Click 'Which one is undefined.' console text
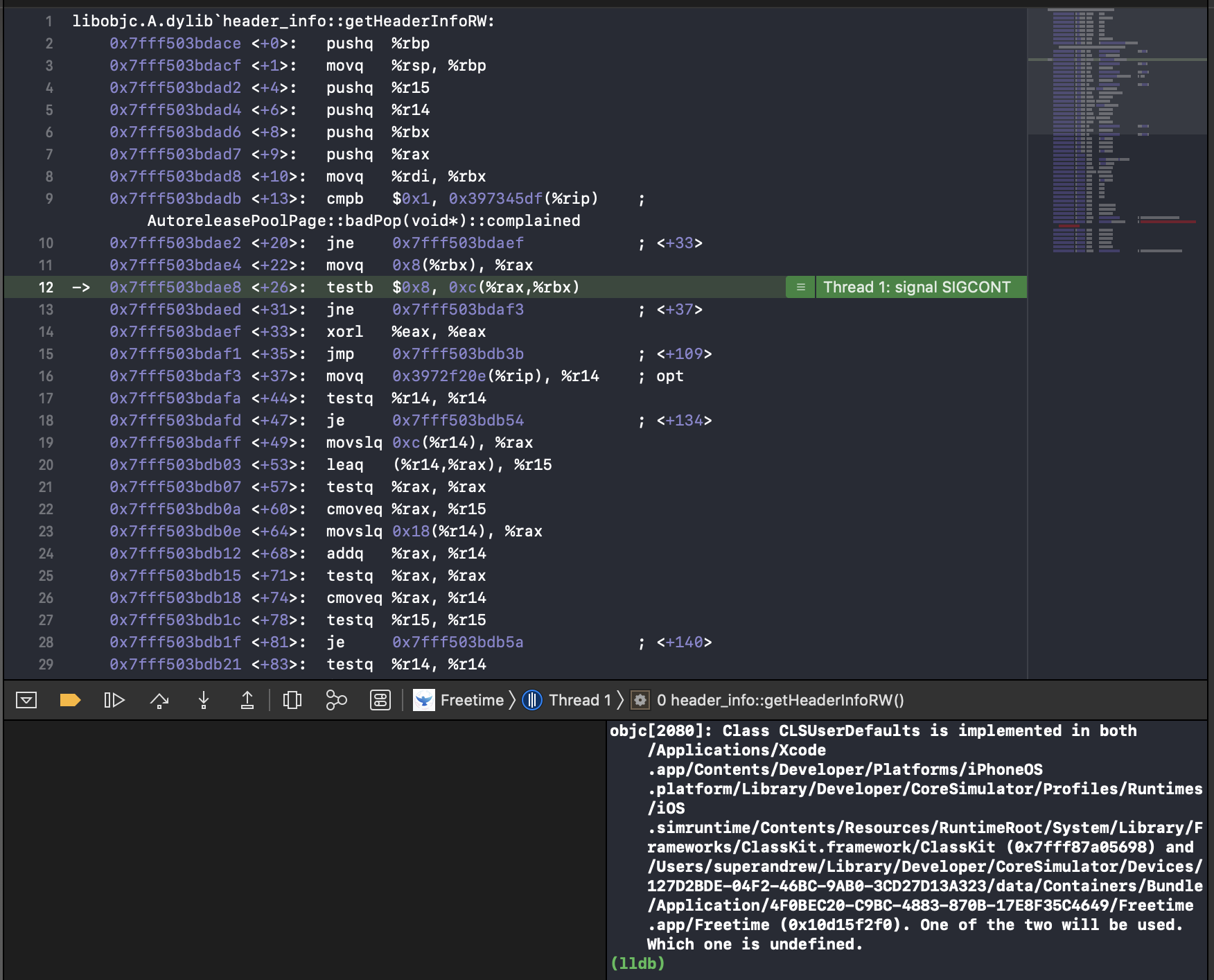The image size is (1214, 980). click(755, 944)
